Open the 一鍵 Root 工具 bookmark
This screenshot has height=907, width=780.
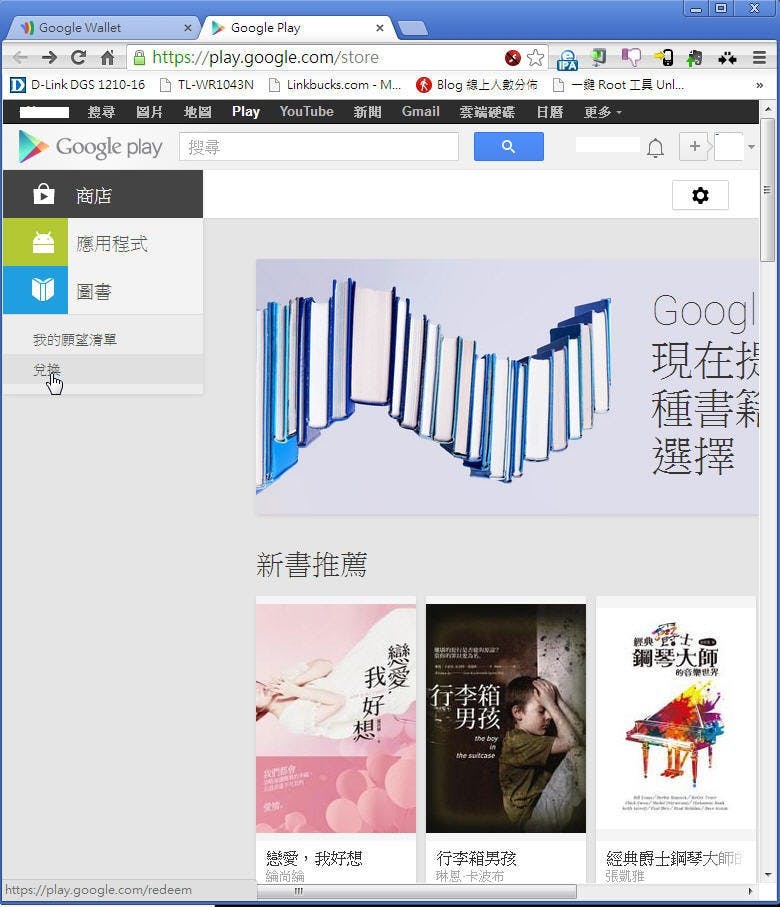[x=619, y=85]
